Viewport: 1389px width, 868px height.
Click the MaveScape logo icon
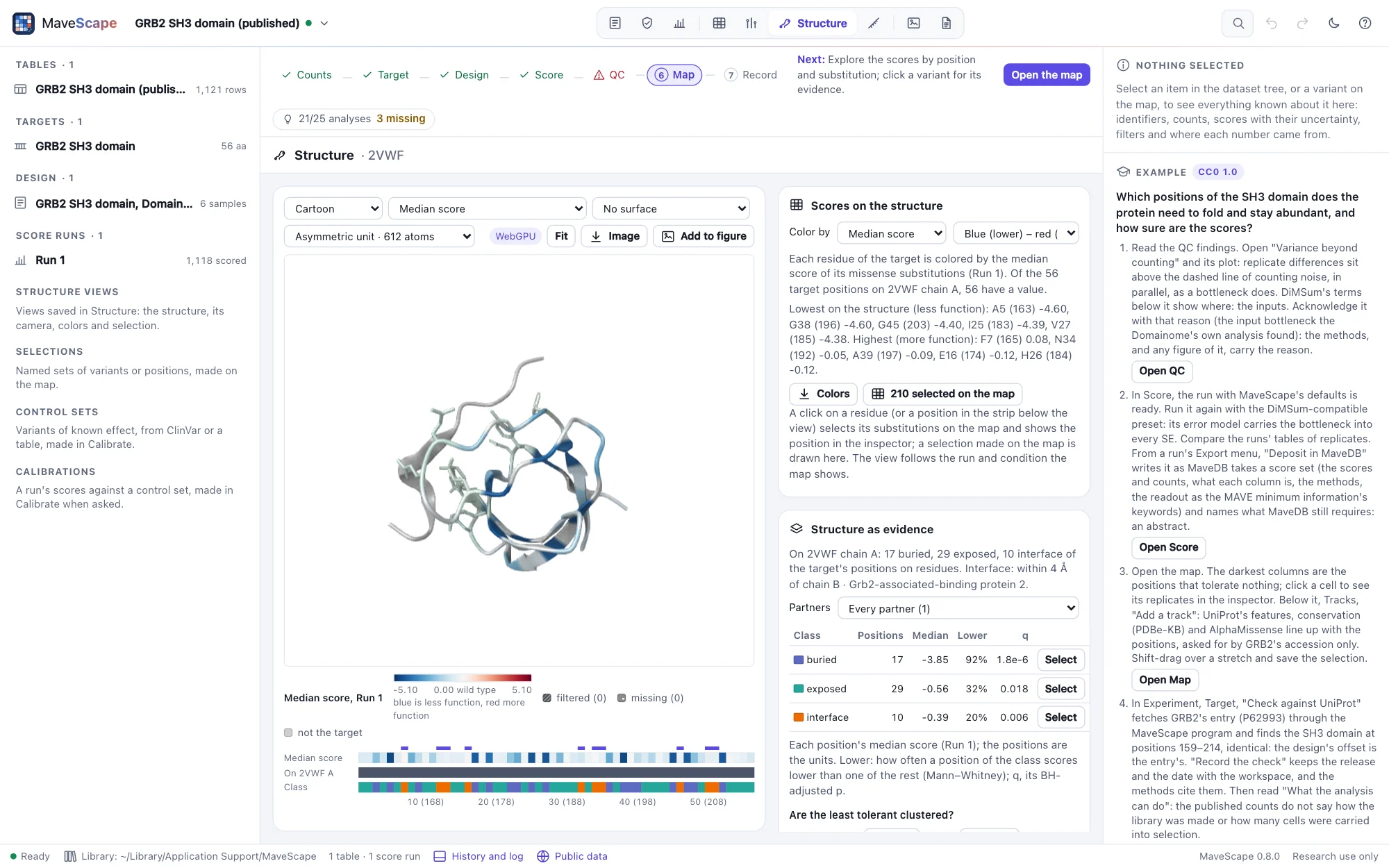tap(24, 23)
